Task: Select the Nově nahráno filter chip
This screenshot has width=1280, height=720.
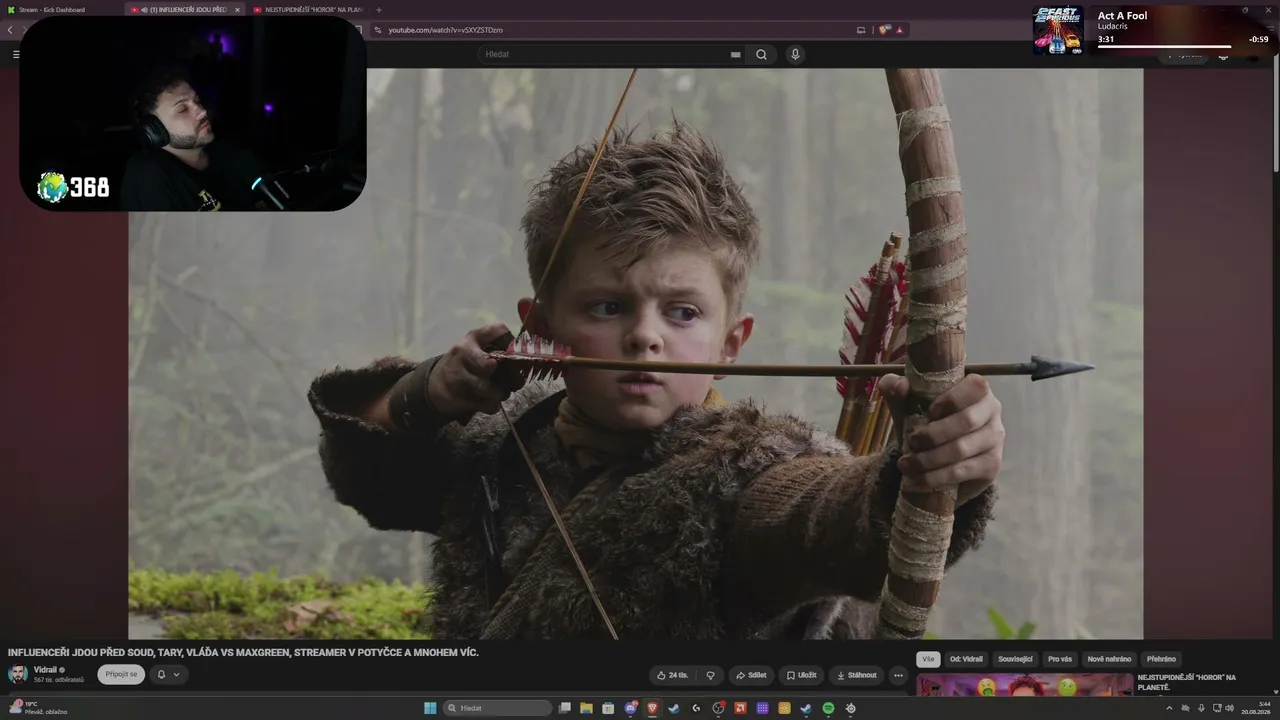Action: tap(1109, 659)
